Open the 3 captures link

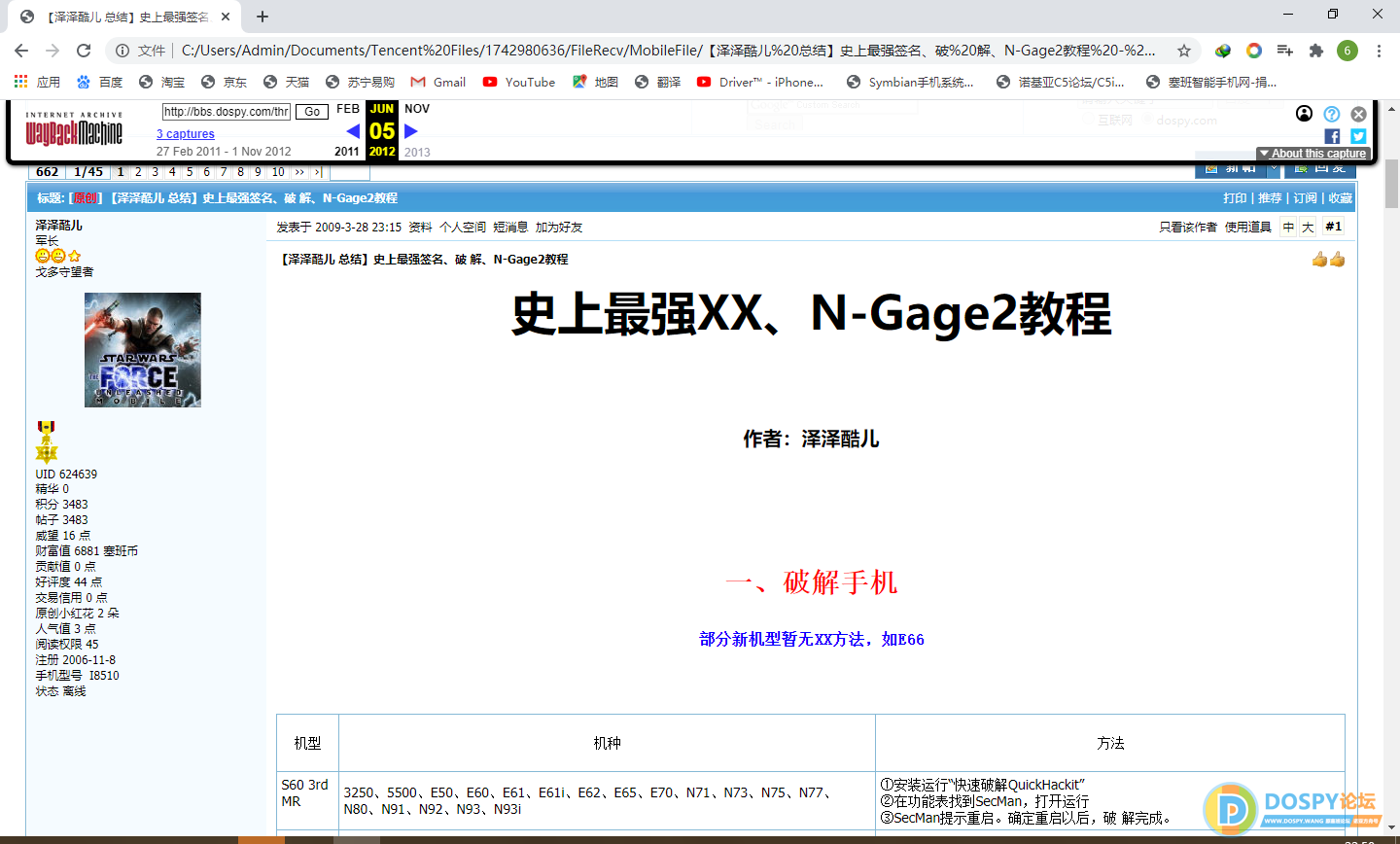pyautogui.click(x=186, y=134)
